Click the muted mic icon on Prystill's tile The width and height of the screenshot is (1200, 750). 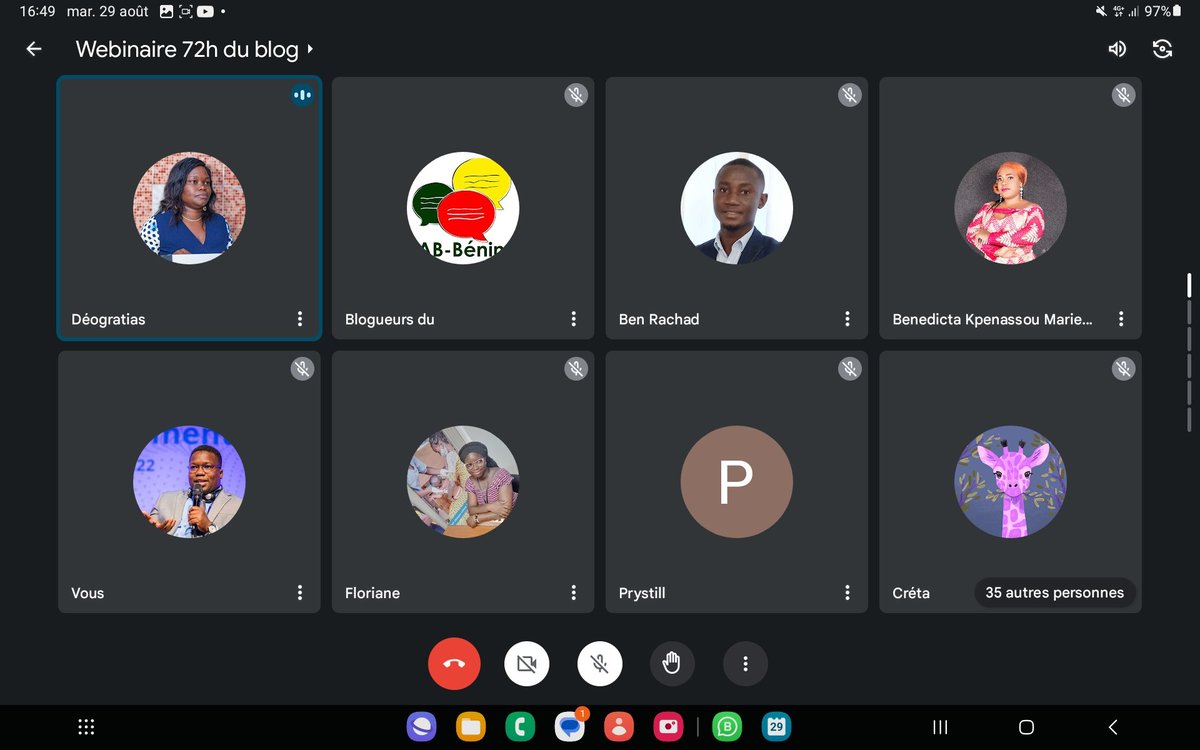(850, 369)
